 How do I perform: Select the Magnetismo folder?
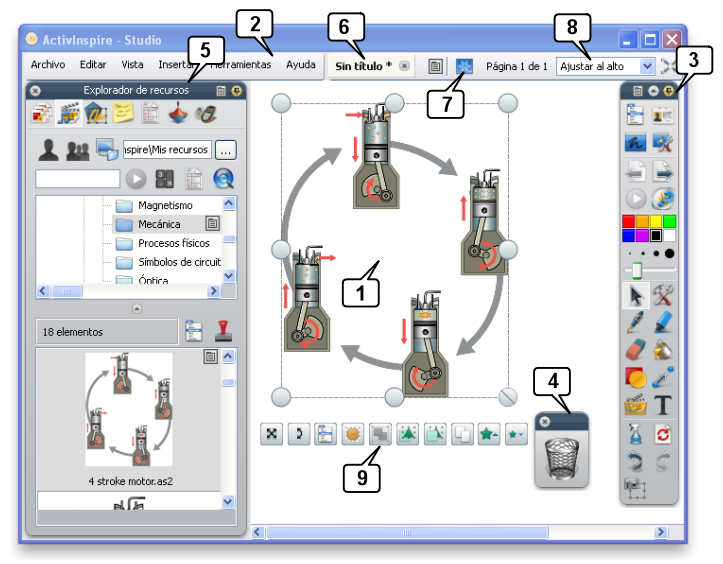coord(165,204)
